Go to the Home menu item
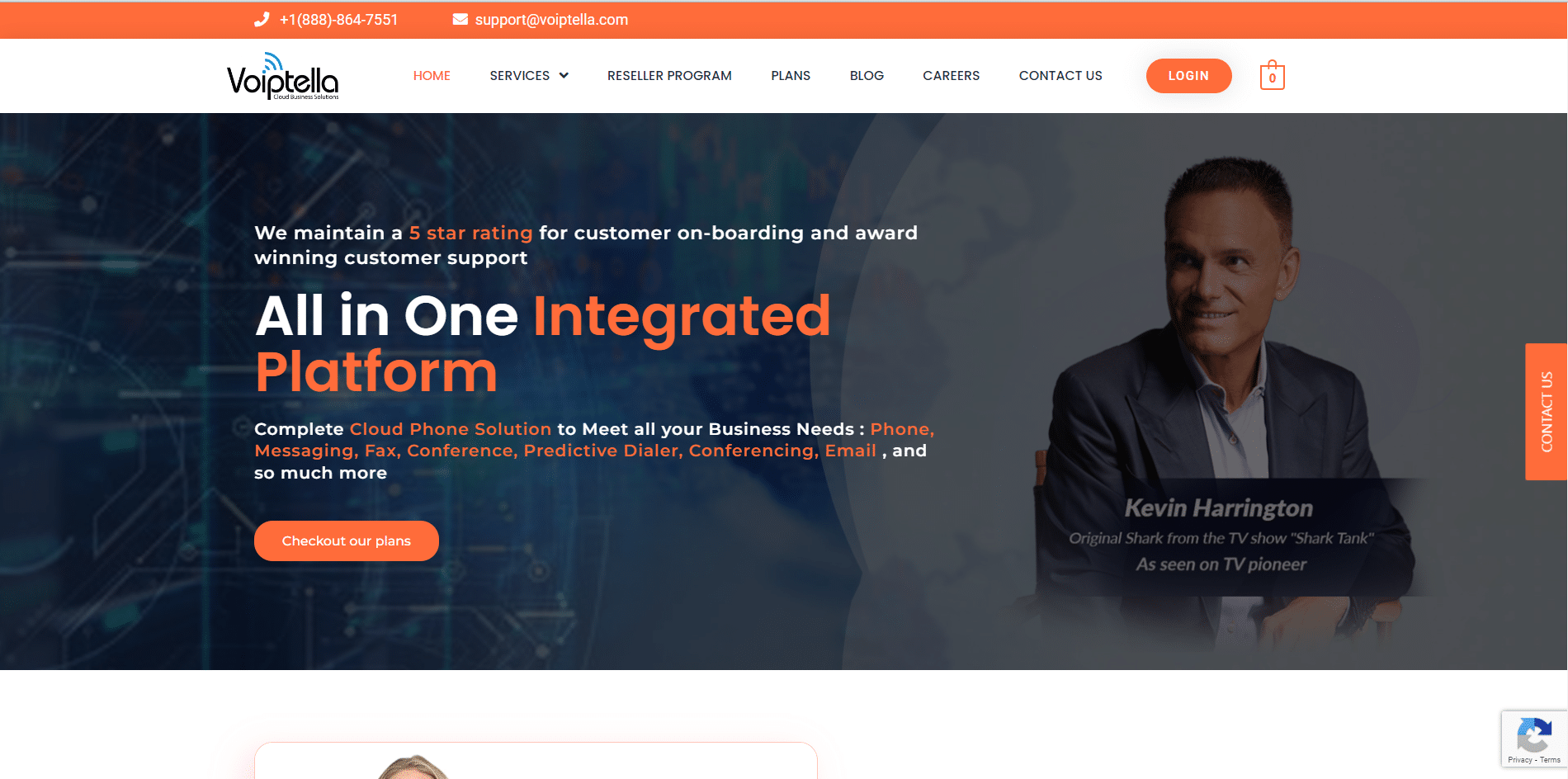 [432, 75]
